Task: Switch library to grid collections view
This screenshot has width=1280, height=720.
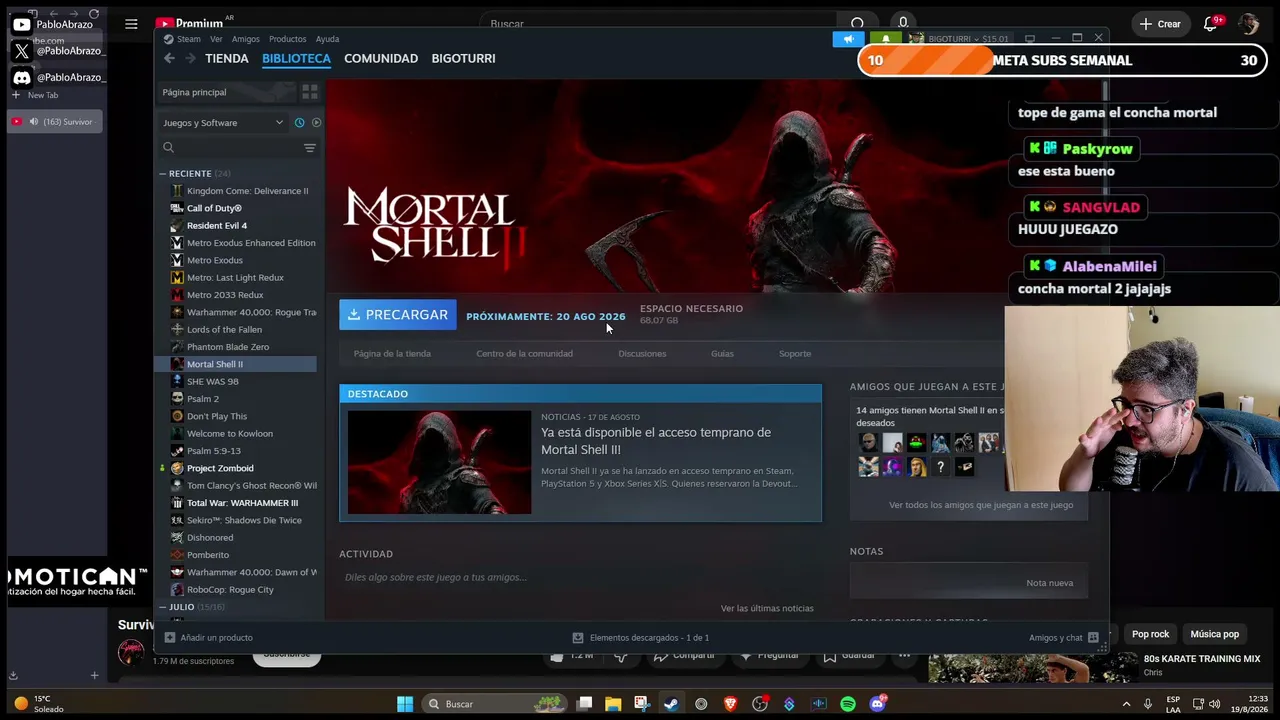Action: tap(310, 92)
